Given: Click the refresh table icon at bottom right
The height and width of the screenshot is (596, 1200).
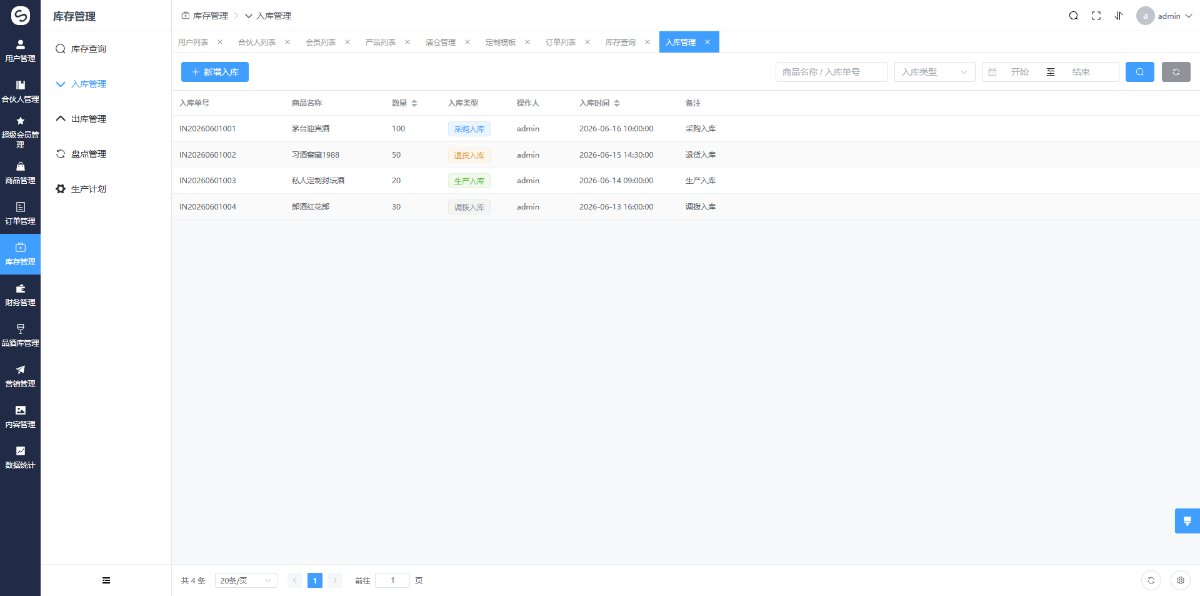Looking at the screenshot, I should click(x=1152, y=580).
